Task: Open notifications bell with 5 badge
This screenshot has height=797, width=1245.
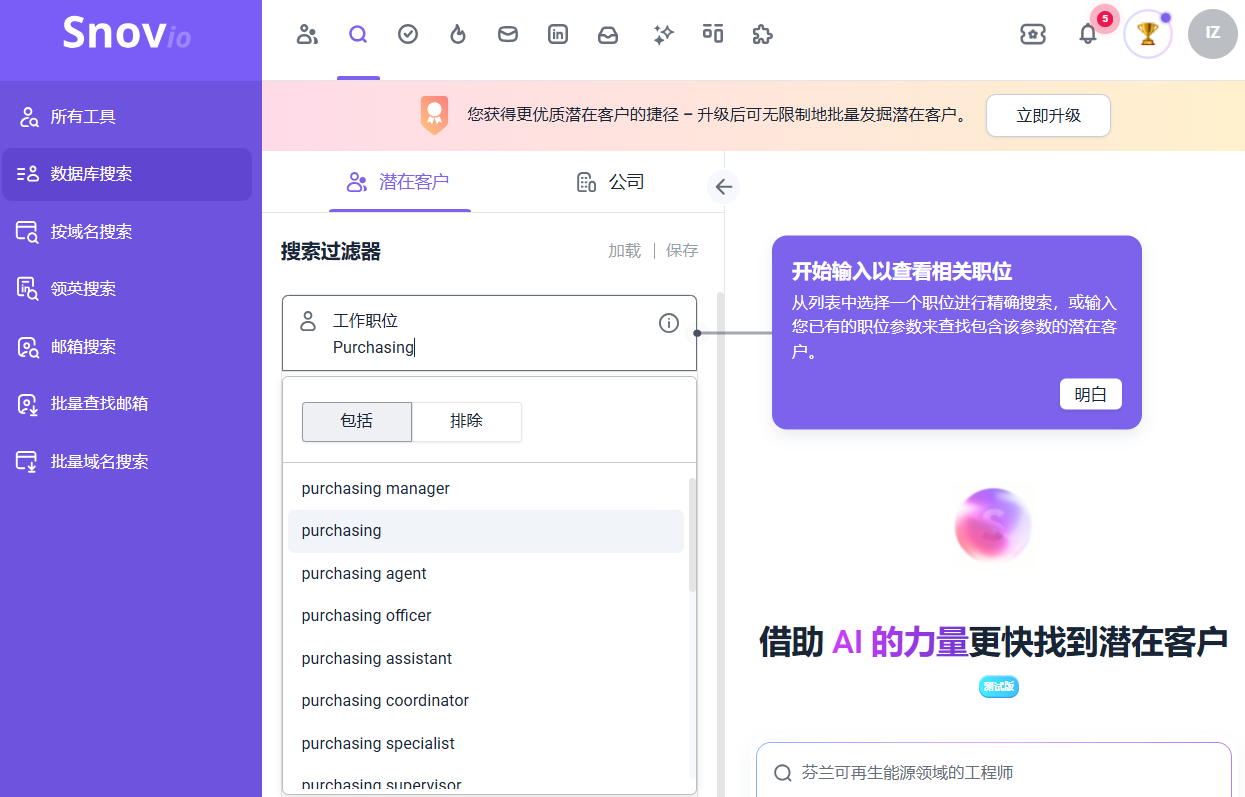Action: 1088,34
